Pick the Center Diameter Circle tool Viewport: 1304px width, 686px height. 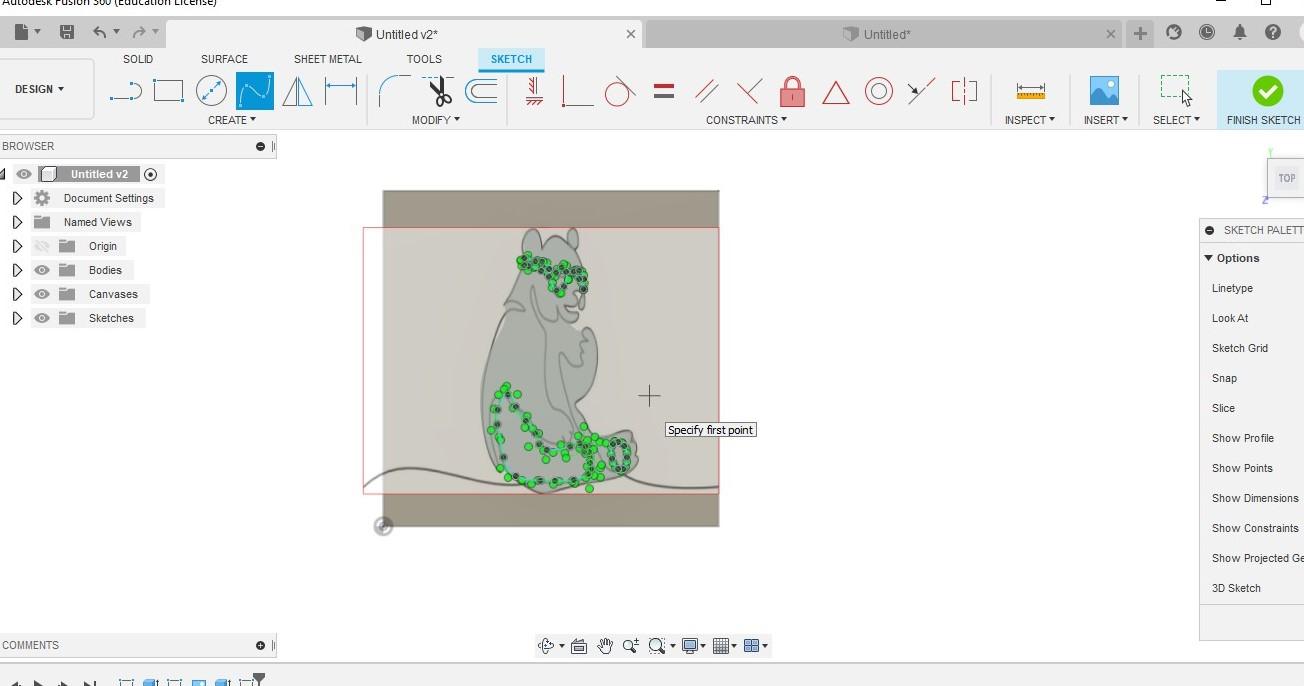(211, 92)
